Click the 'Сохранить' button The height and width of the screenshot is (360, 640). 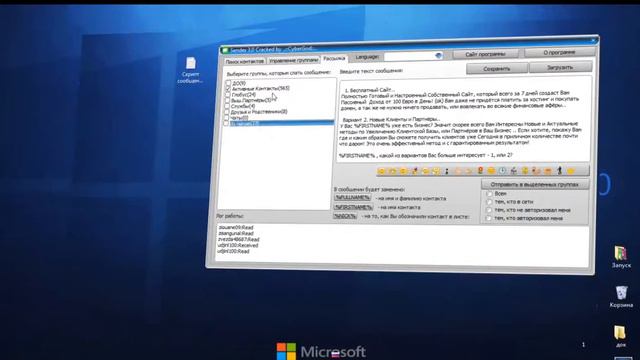coord(497,69)
